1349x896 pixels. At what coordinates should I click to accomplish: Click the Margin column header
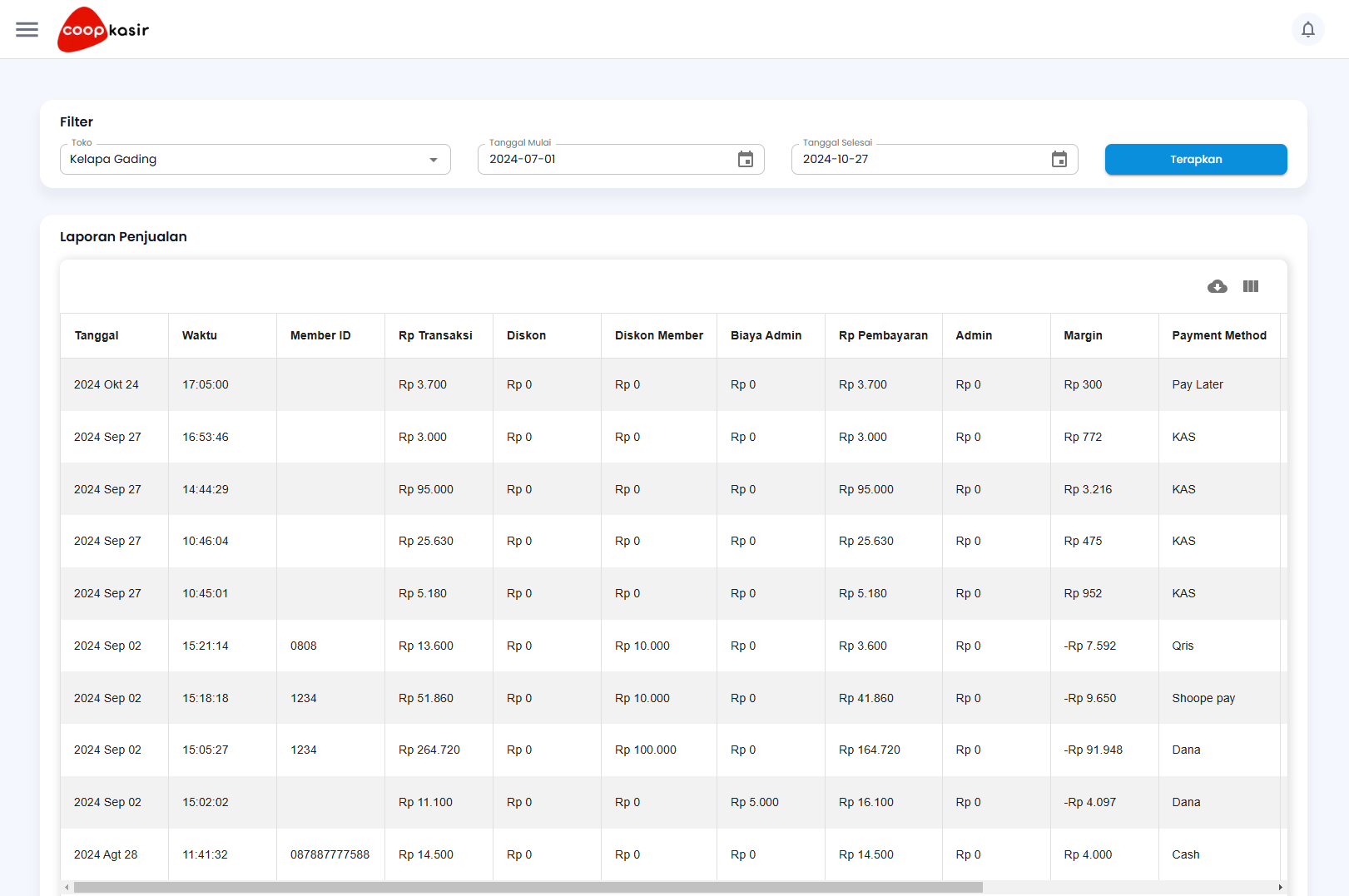coord(1083,335)
